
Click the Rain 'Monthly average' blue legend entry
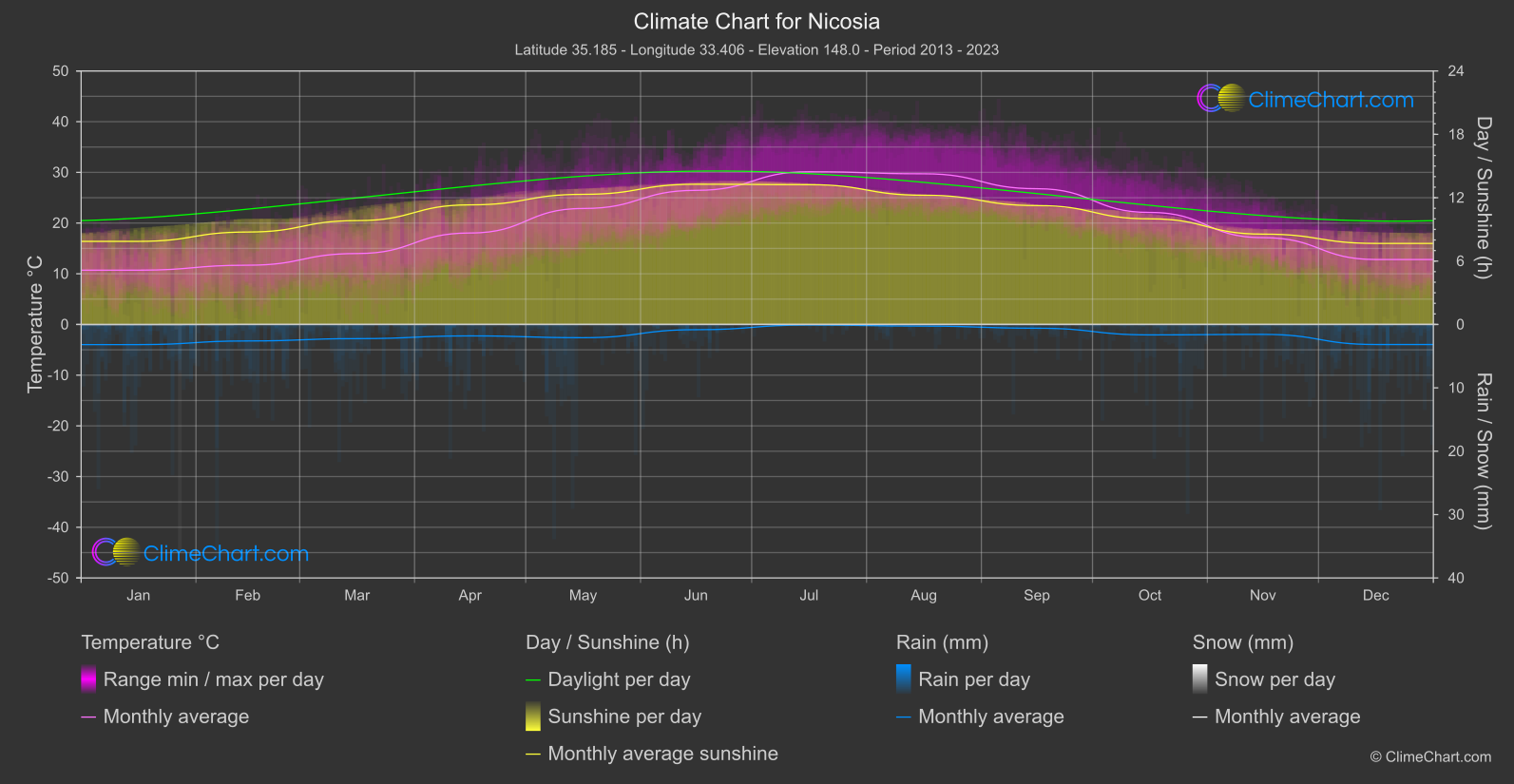[980, 717]
